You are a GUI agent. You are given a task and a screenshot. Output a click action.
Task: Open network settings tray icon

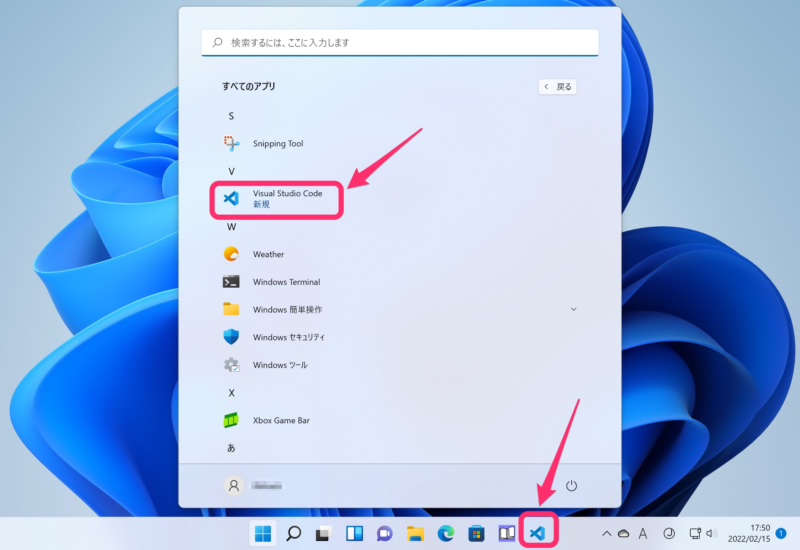coord(695,534)
